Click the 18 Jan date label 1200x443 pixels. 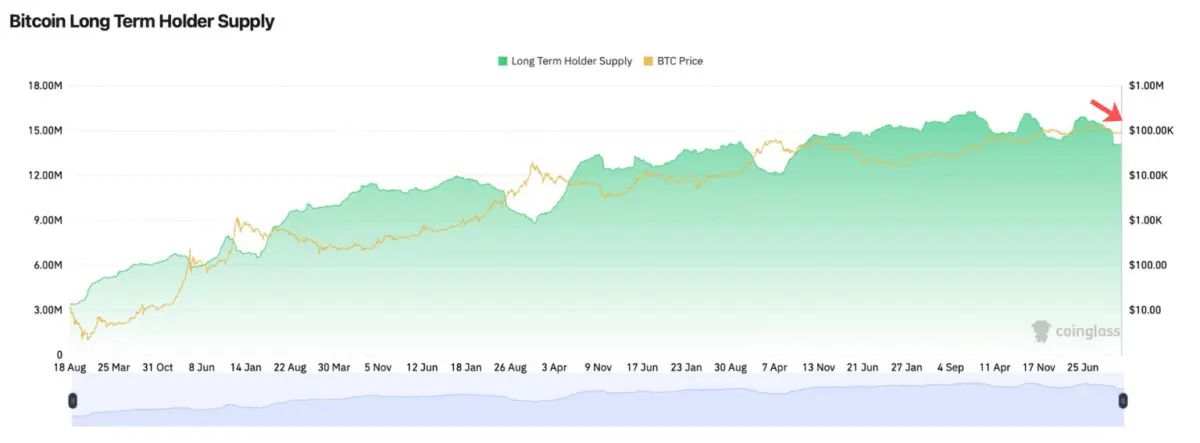(x=466, y=367)
